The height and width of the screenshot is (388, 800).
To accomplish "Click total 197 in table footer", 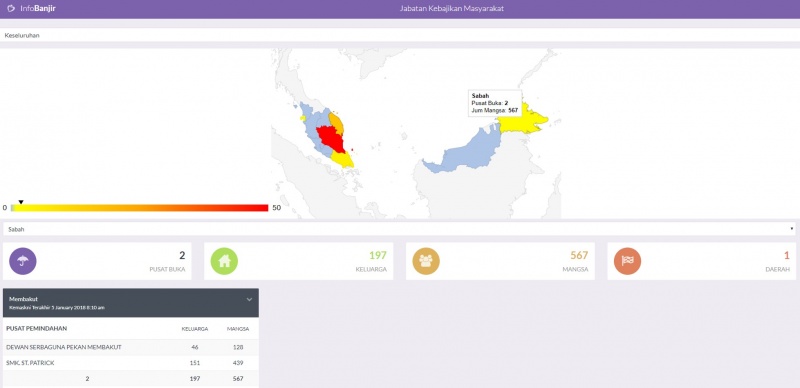I will coord(194,379).
